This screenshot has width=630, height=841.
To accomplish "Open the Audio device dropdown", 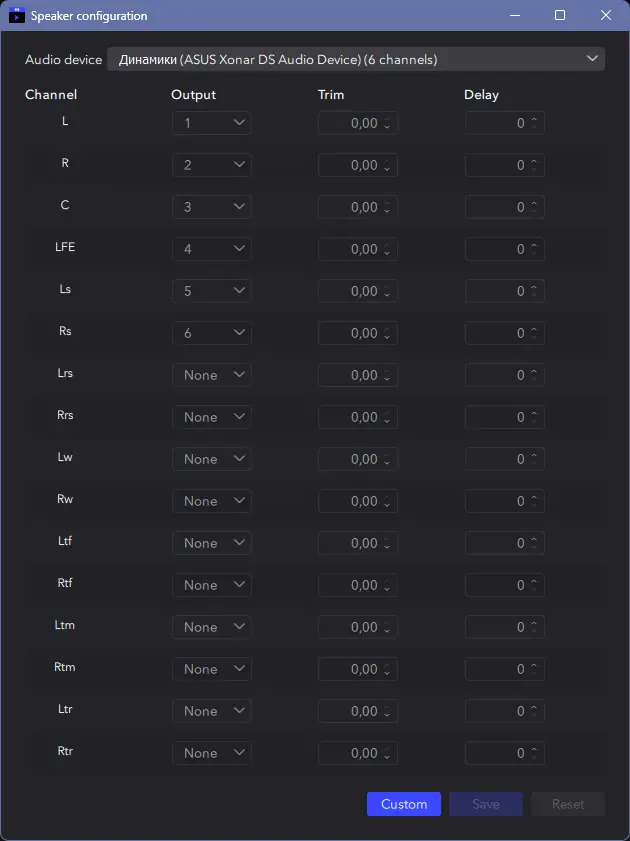I will tap(355, 59).
